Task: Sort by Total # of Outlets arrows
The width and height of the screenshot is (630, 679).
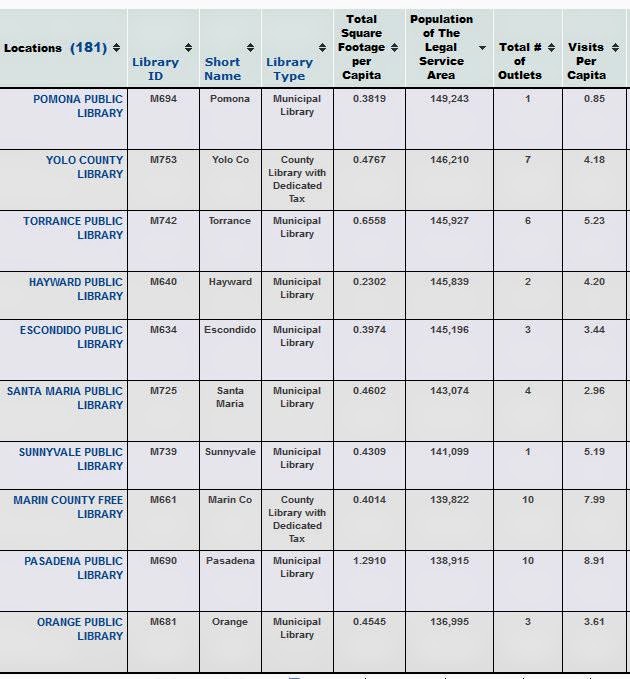Action: coord(551,48)
